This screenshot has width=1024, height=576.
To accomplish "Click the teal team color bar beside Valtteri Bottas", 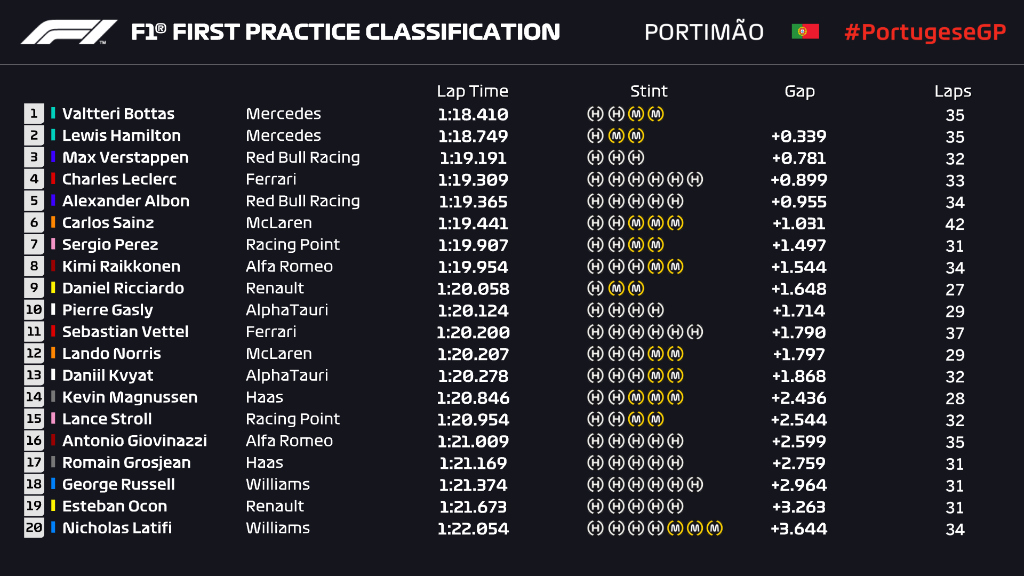I will [53, 114].
